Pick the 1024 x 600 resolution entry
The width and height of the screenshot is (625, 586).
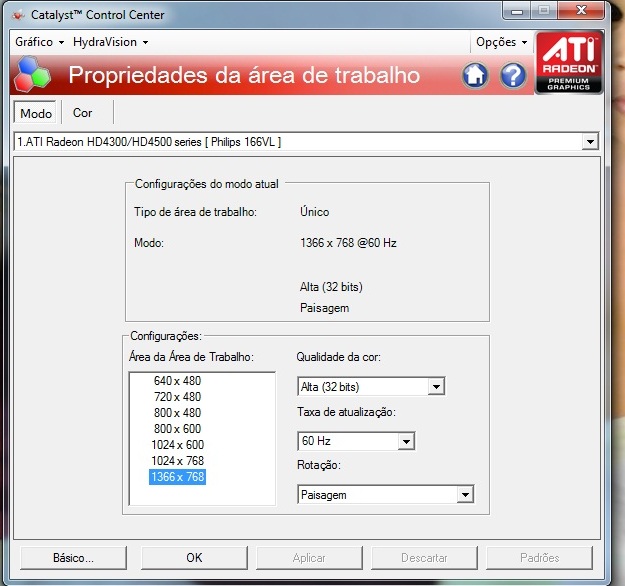click(177, 445)
